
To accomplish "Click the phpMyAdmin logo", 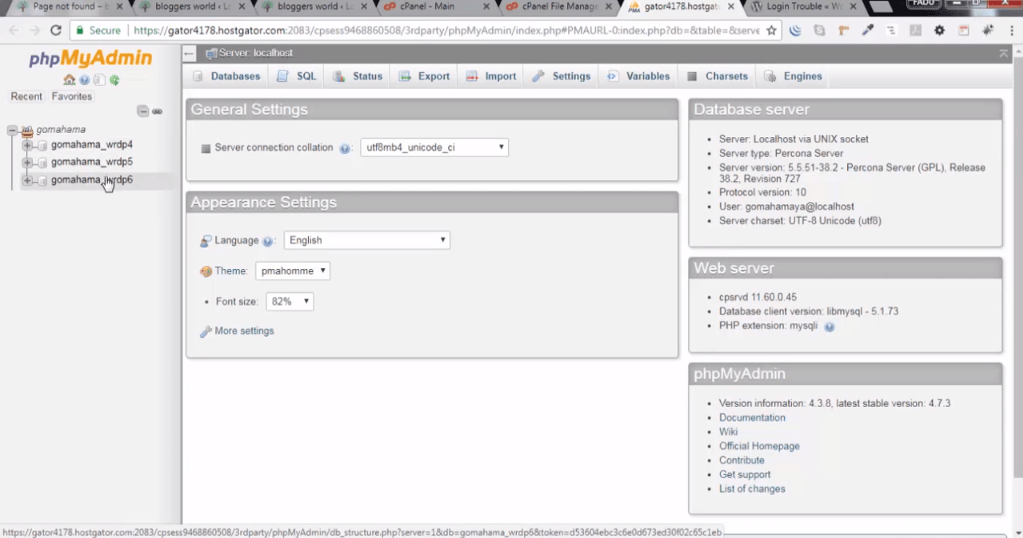I will 90,58.
